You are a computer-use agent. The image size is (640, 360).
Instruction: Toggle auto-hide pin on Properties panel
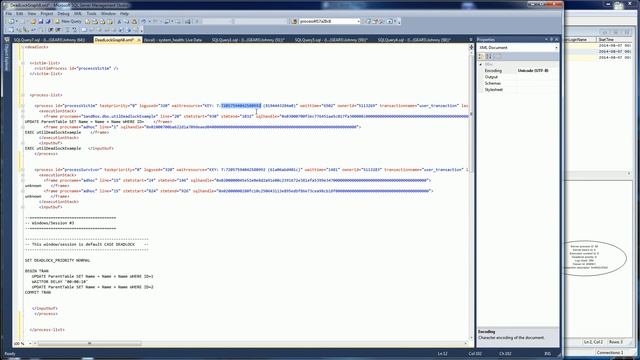[551, 40]
